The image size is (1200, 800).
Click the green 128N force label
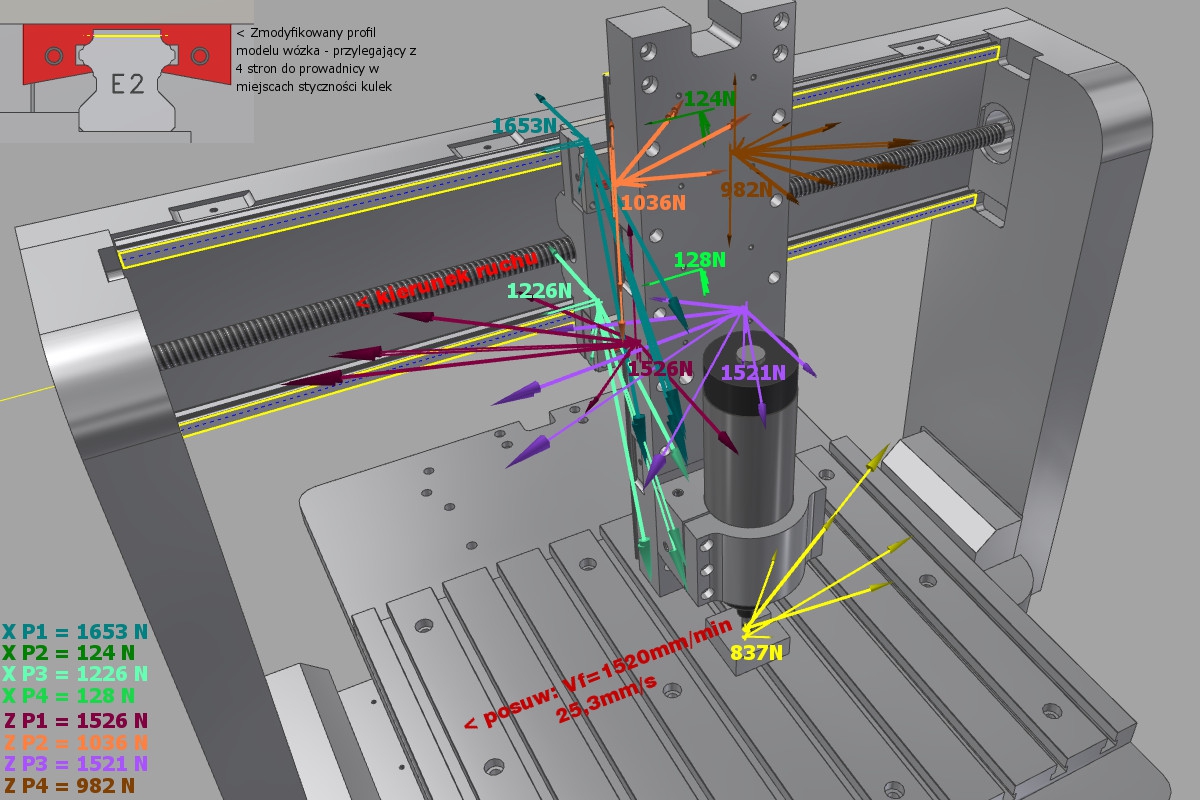point(699,260)
